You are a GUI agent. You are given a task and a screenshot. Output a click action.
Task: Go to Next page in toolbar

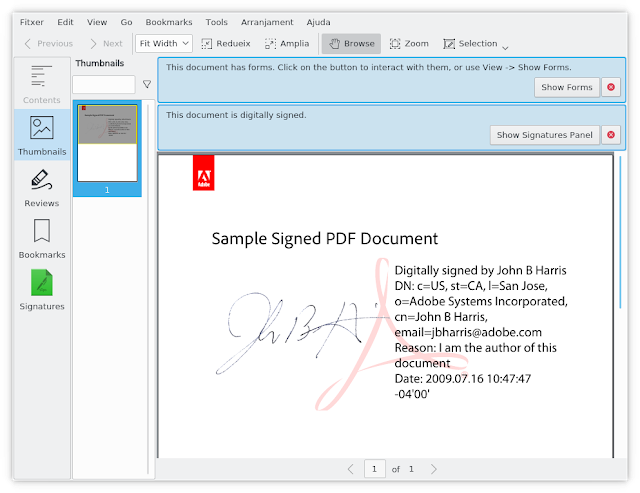(x=106, y=44)
